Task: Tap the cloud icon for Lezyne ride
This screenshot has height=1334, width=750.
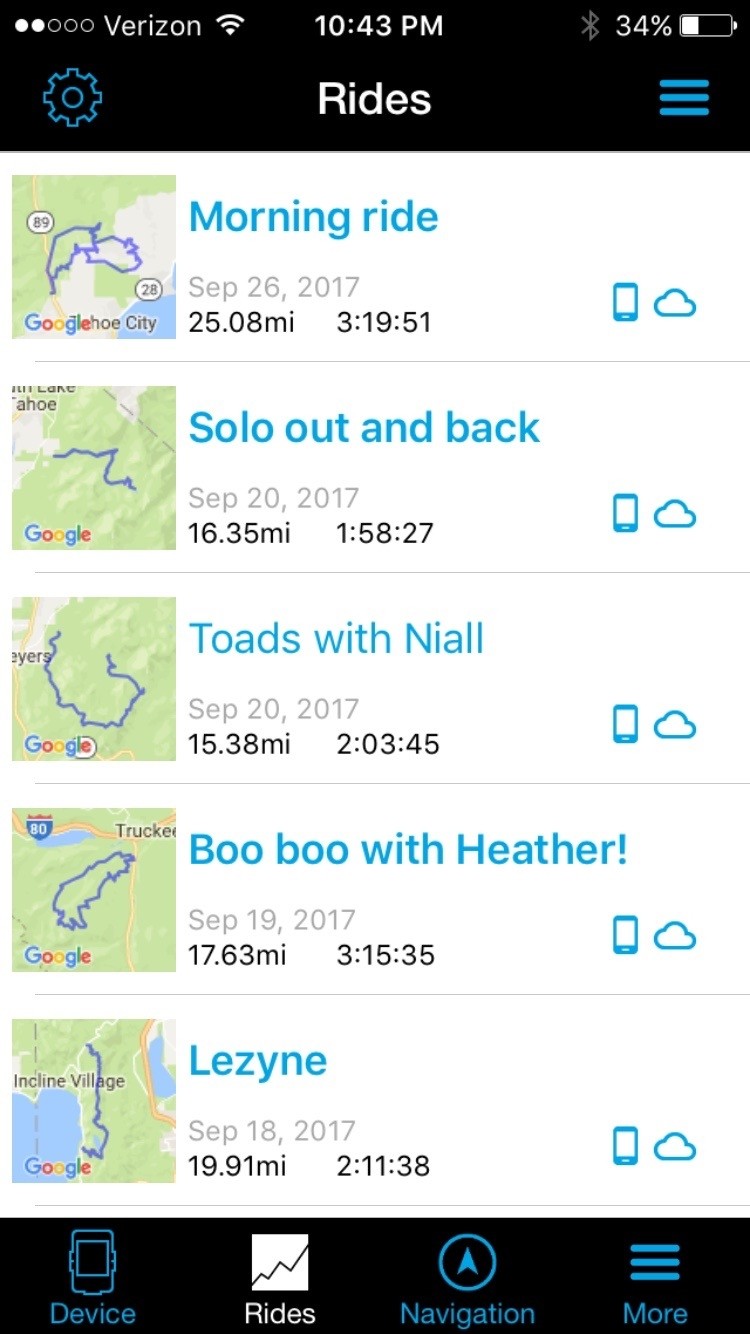Action: coord(675,1147)
